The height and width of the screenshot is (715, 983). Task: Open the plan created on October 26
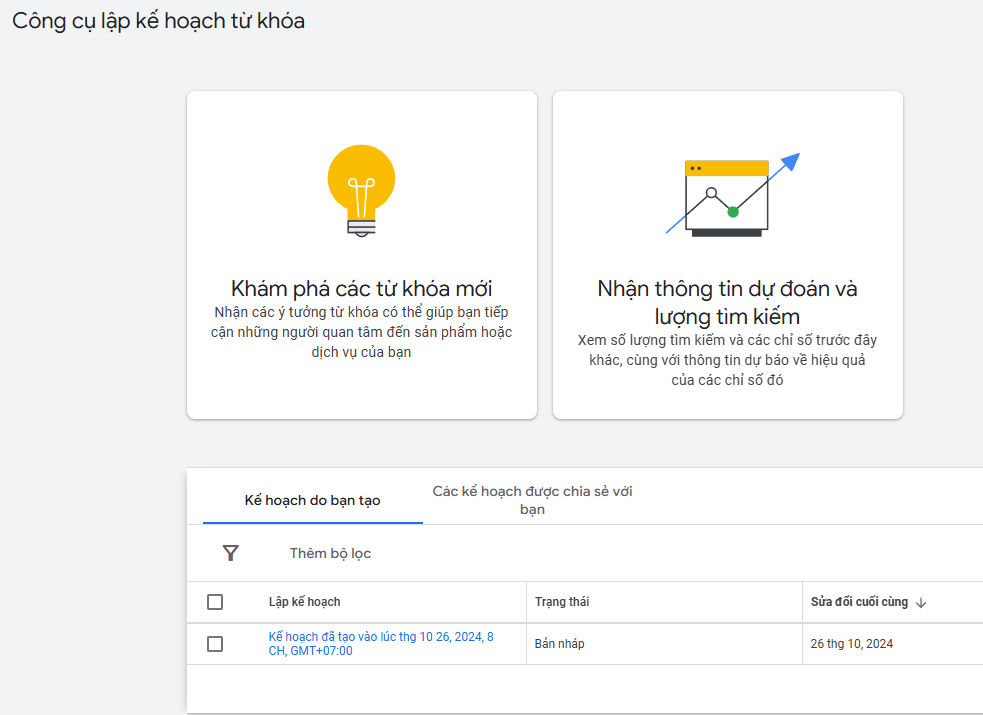[377, 643]
